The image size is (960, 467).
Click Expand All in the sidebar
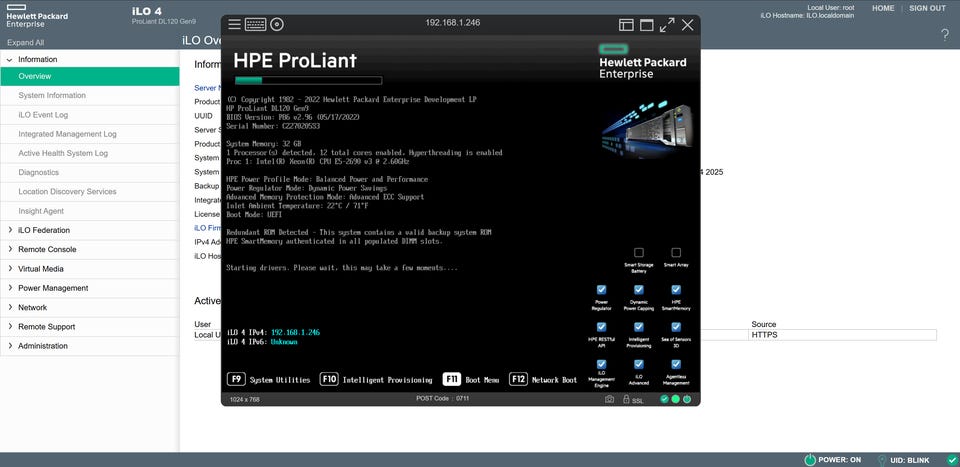tap(25, 43)
